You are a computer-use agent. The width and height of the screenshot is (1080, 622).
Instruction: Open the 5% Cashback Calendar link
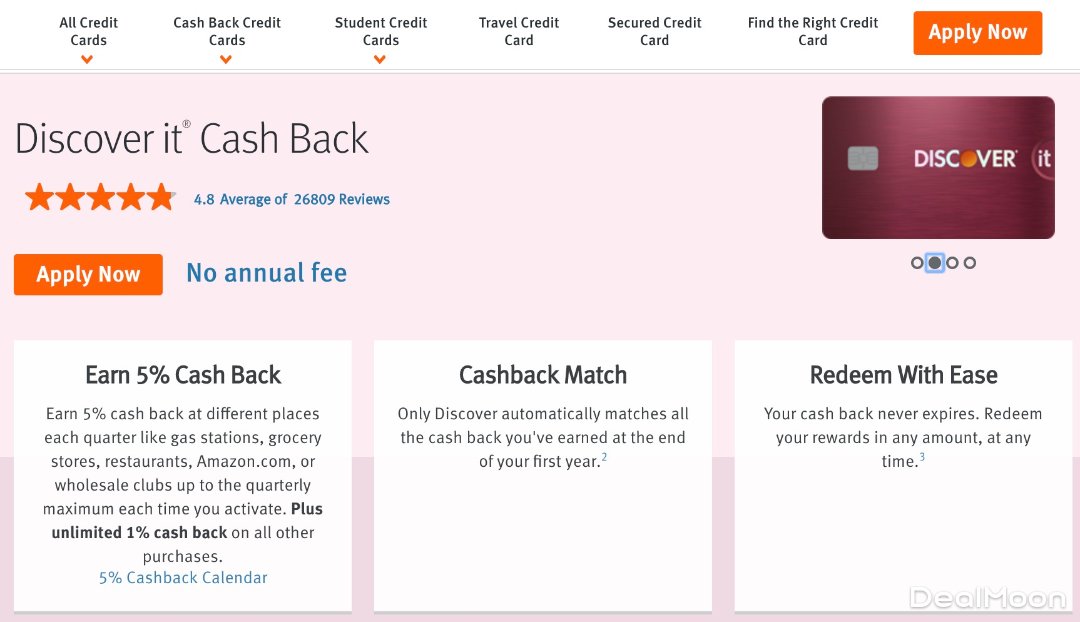click(x=183, y=578)
